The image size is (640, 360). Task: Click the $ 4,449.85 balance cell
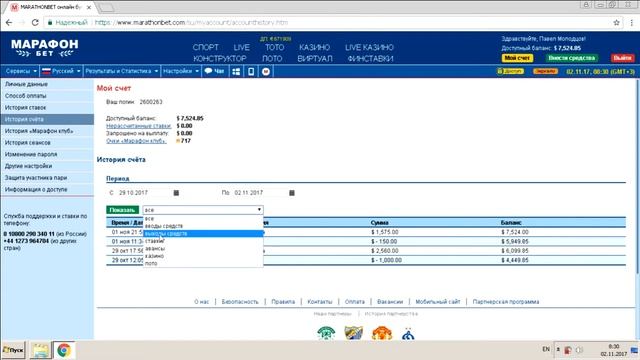(x=515, y=260)
